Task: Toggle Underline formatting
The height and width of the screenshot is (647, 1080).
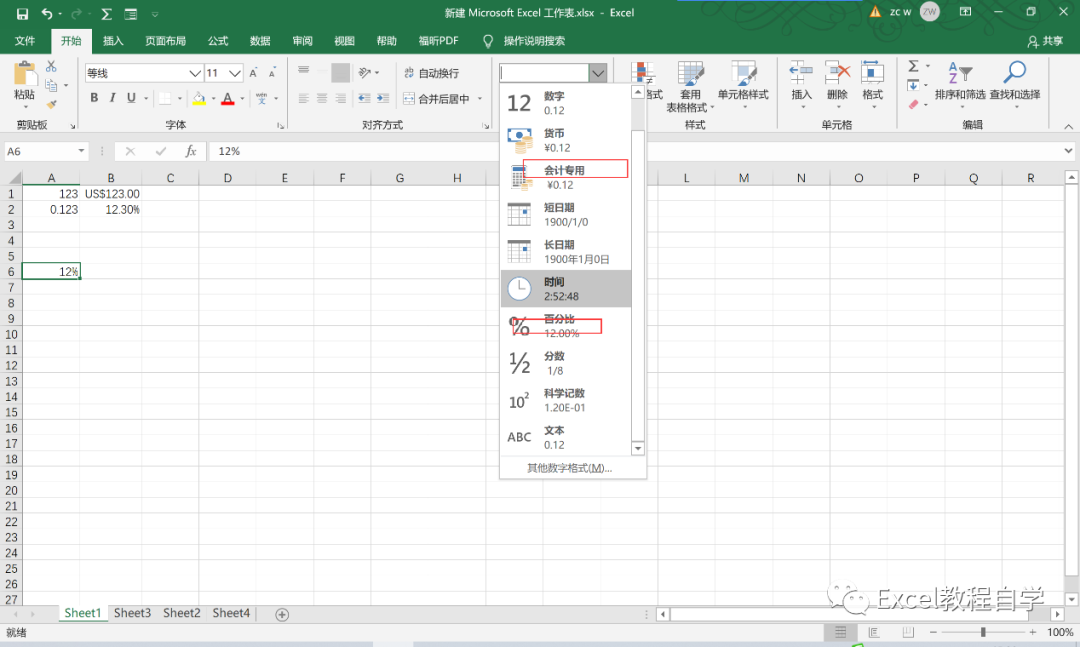Action: 131,98
